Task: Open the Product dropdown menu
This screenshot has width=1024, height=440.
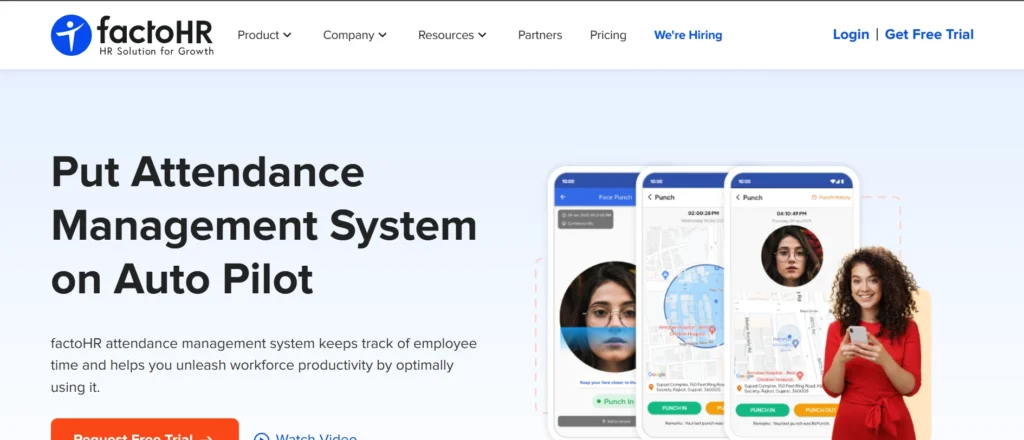Action: click(x=264, y=35)
